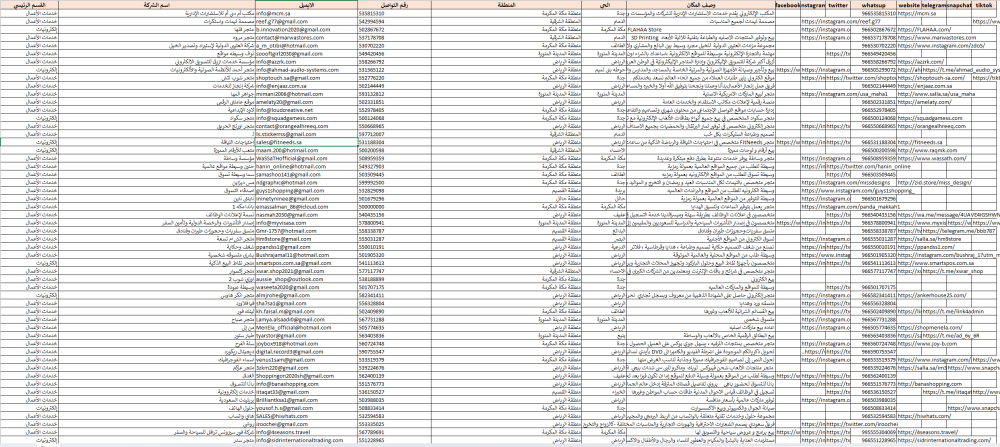Select the email cell 'nasmah2030@gmail.com'
The width and height of the screenshot is (1000, 447).
(306, 215)
